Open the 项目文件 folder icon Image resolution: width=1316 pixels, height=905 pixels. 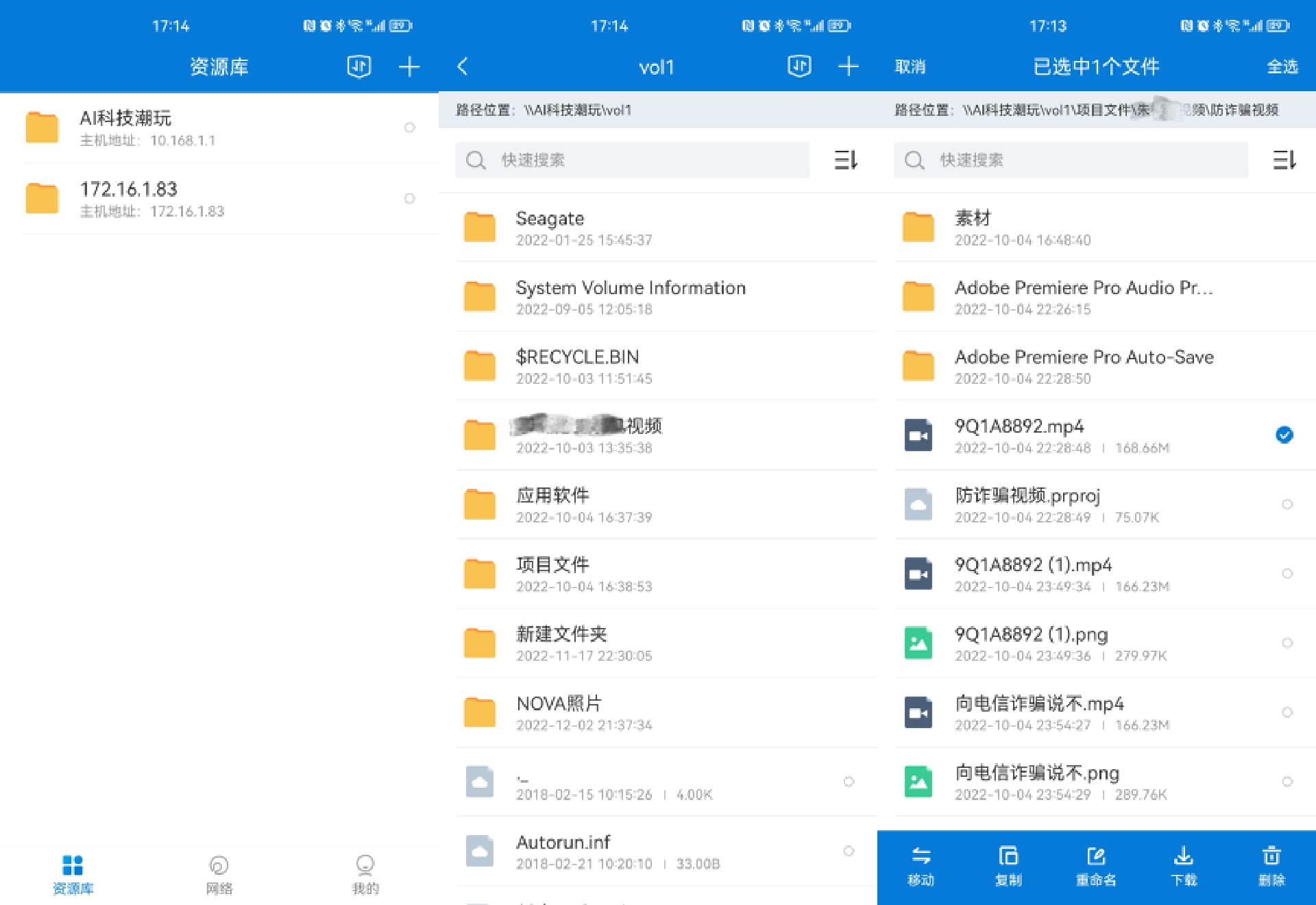pyautogui.click(x=480, y=573)
